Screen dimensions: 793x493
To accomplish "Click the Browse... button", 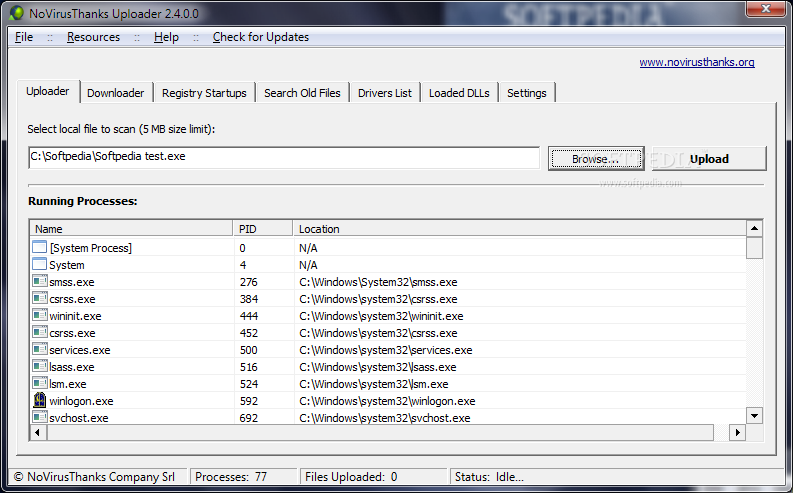I will 596,159.
